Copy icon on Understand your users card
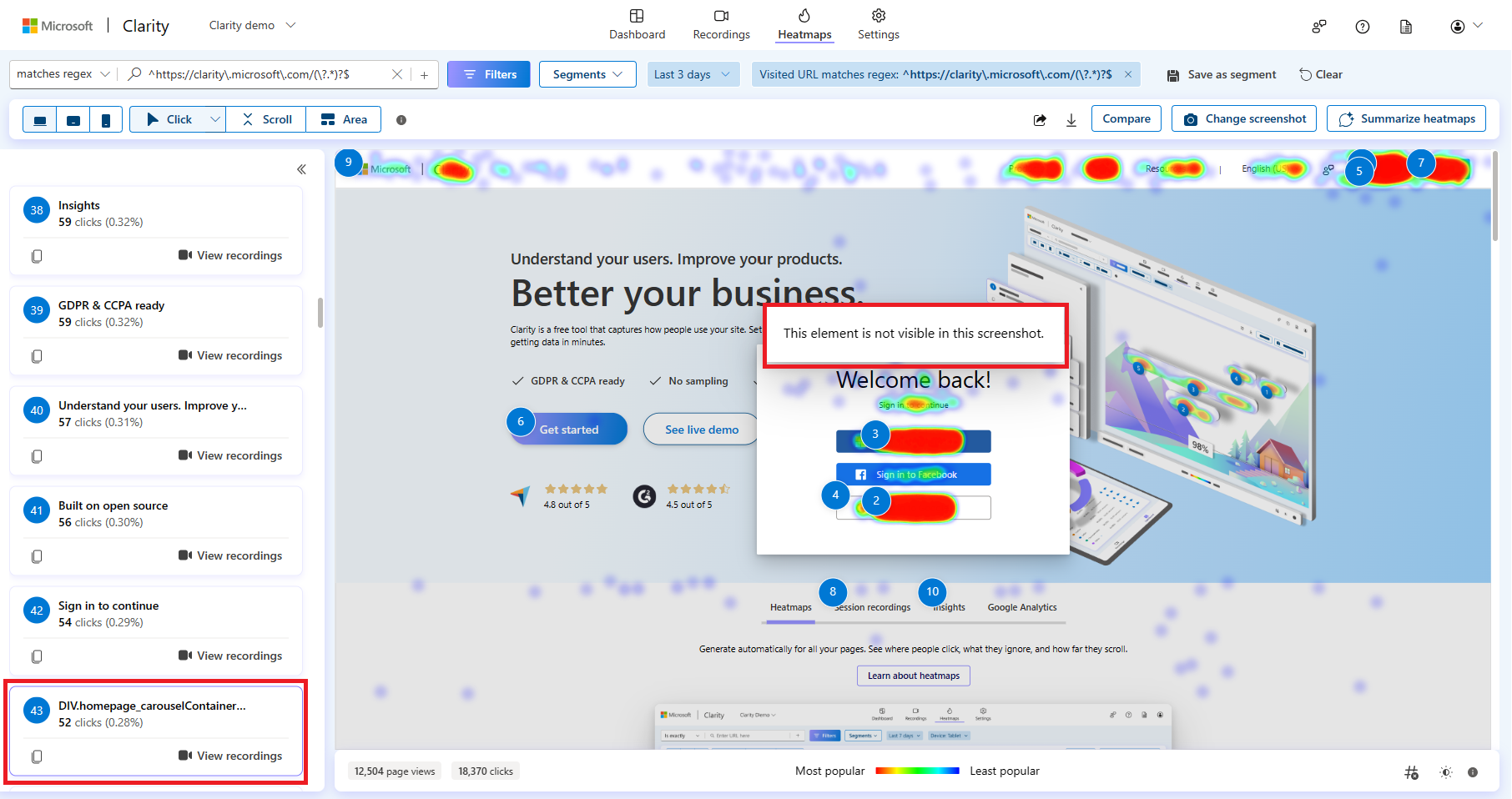Image resolution: width=1512 pixels, height=799 pixels. point(37,456)
